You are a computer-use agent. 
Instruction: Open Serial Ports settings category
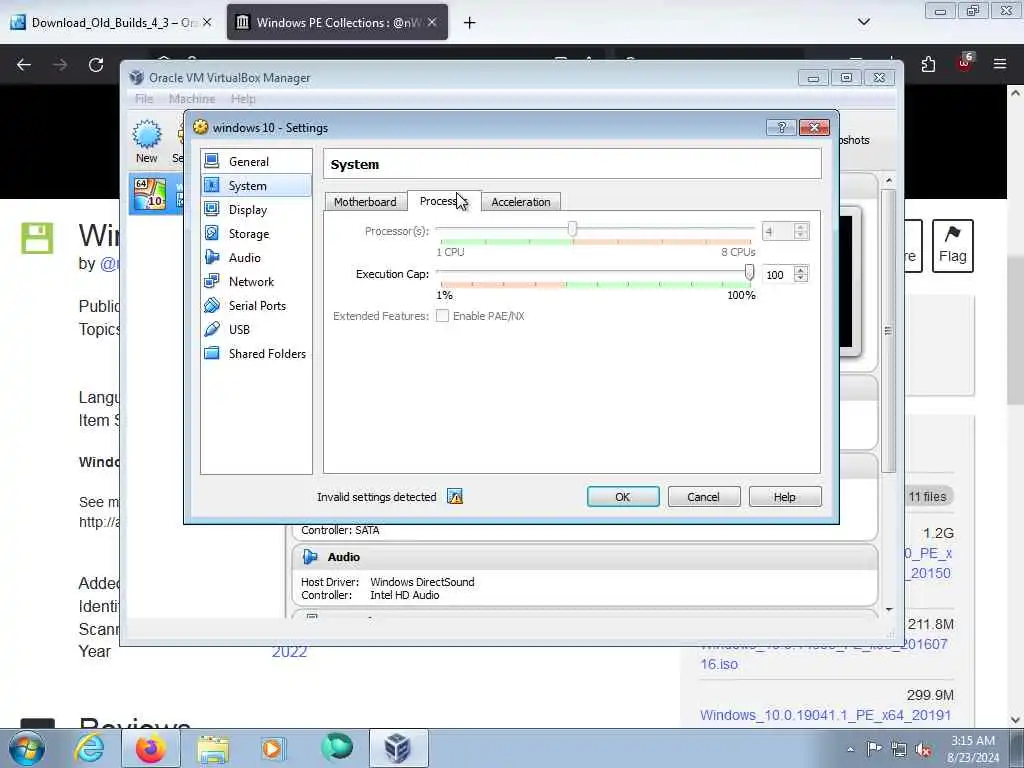pos(256,306)
